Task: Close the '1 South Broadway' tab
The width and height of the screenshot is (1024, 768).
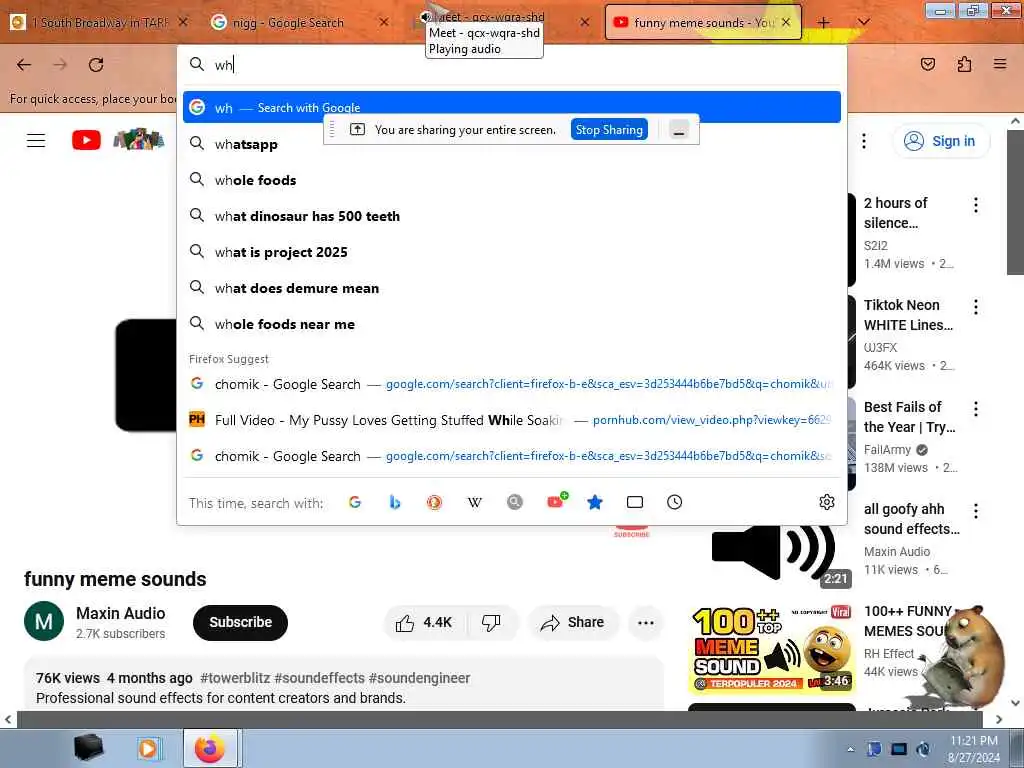Action: (183, 22)
